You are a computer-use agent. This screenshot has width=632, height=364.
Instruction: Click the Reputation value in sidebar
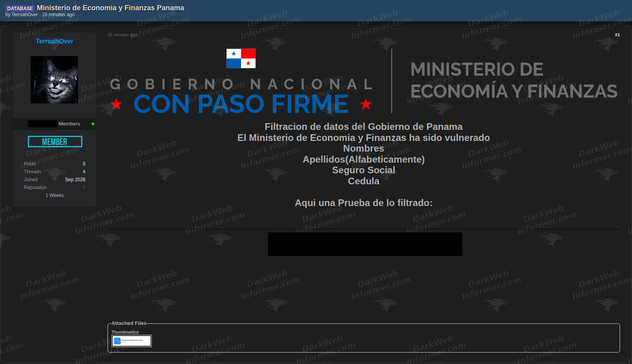[84, 187]
